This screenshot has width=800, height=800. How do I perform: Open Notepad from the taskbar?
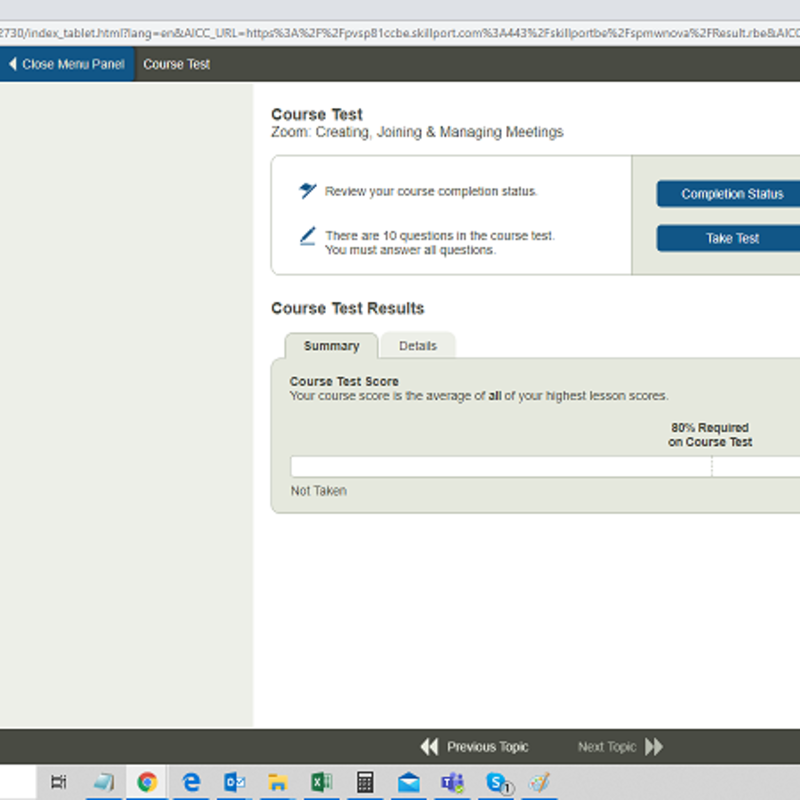pyautogui.click(x=104, y=782)
